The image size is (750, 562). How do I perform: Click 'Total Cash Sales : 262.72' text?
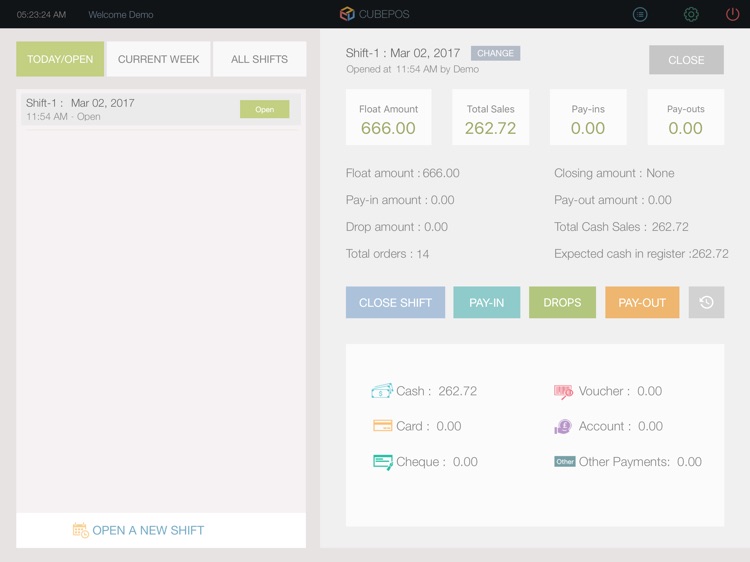click(621, 227)
